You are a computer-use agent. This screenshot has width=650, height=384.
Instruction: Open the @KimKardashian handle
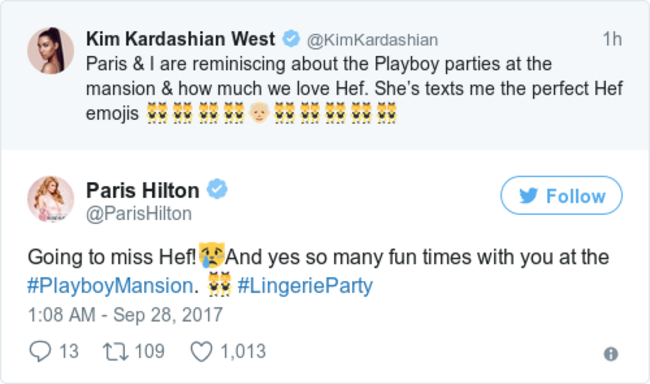coord(372,40)
